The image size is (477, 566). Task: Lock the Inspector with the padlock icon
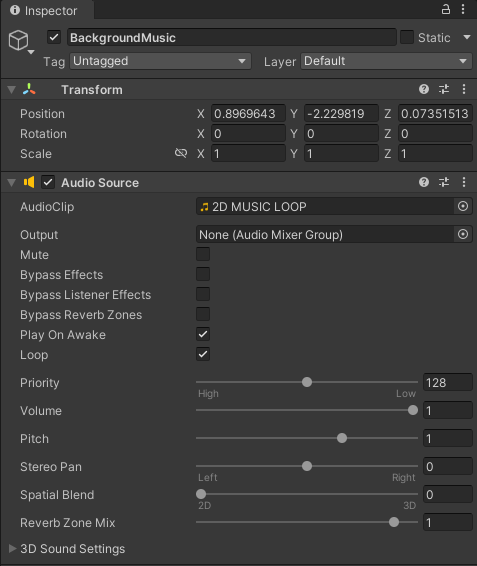[446, 9]
